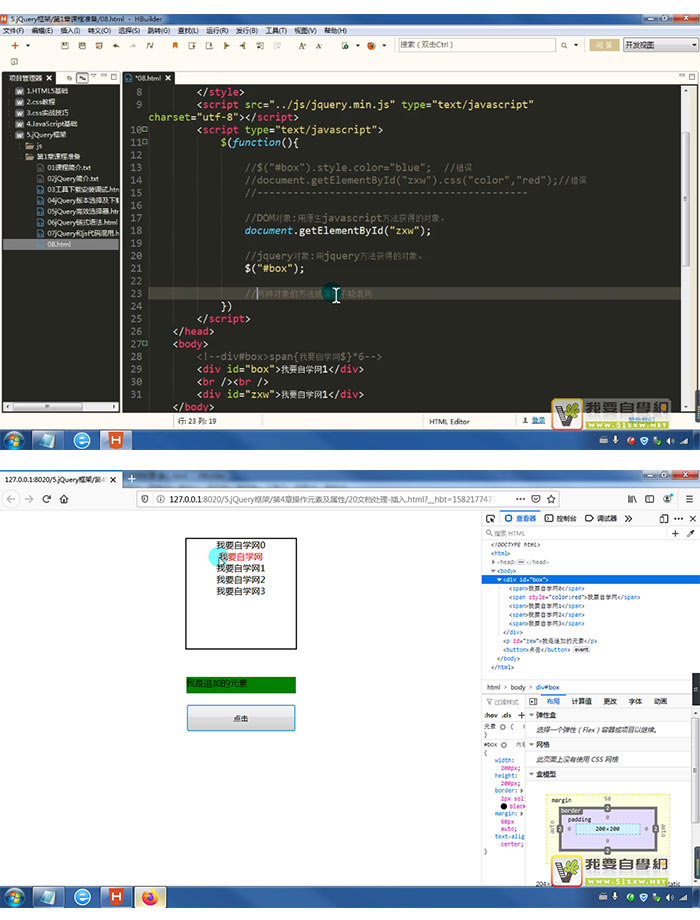Viewport: 700px width, 920px height.
Task: Show more devtools tabs with double chevron
Action: point(628,519)
